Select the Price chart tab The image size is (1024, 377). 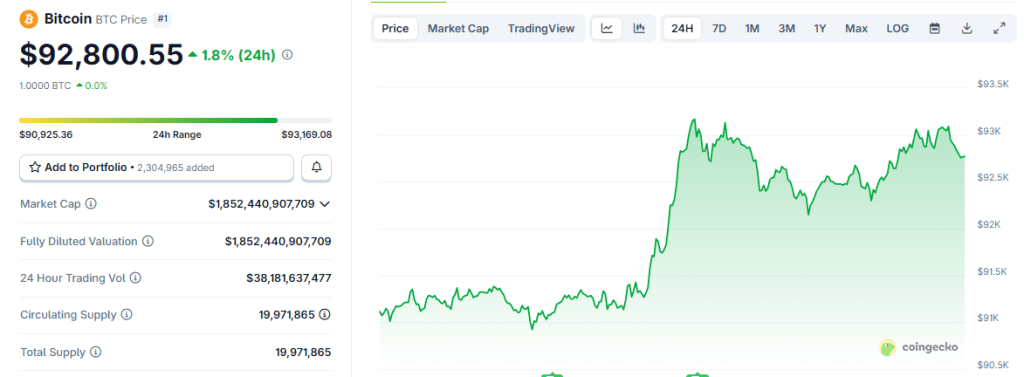tap(395, 29)
